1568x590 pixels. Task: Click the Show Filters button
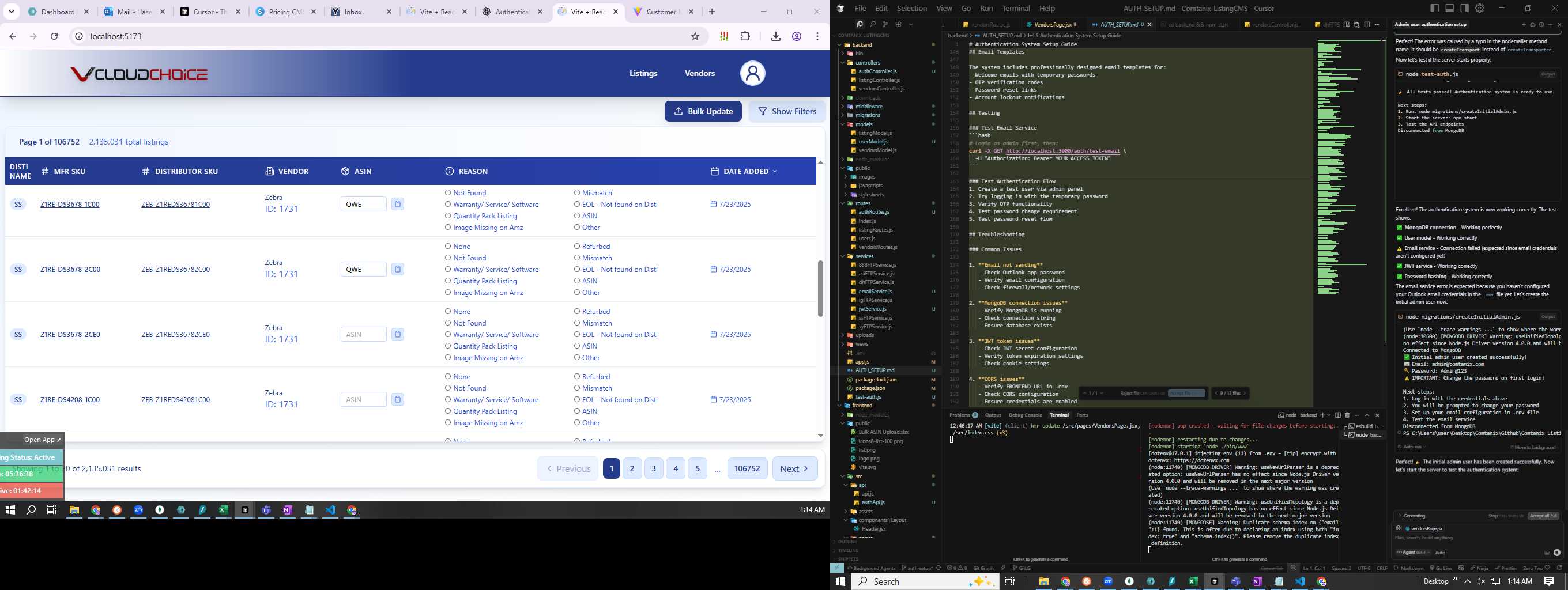787,111
